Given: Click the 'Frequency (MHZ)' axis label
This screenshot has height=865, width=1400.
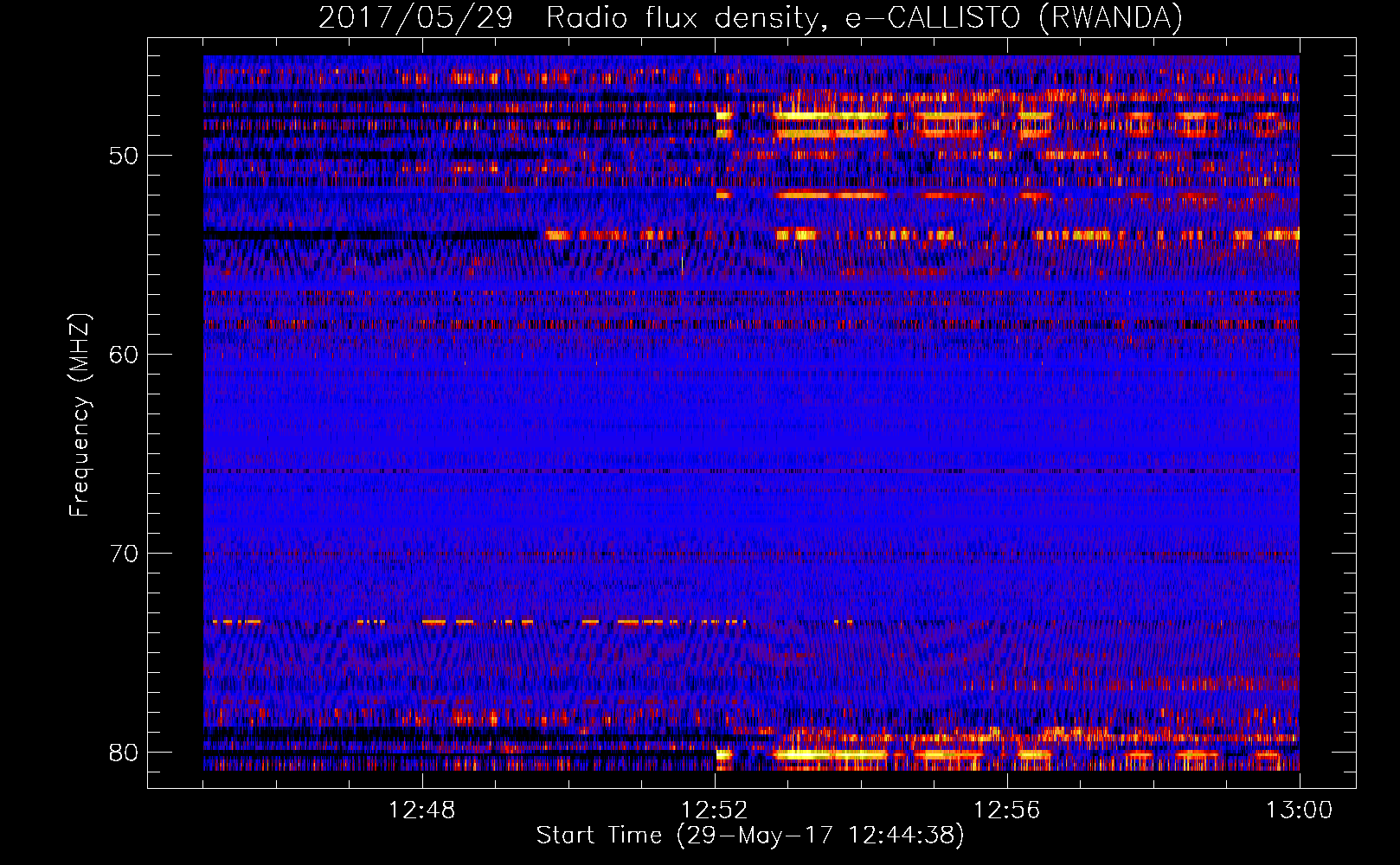Looking at the screenshot, I should (80, 415).
